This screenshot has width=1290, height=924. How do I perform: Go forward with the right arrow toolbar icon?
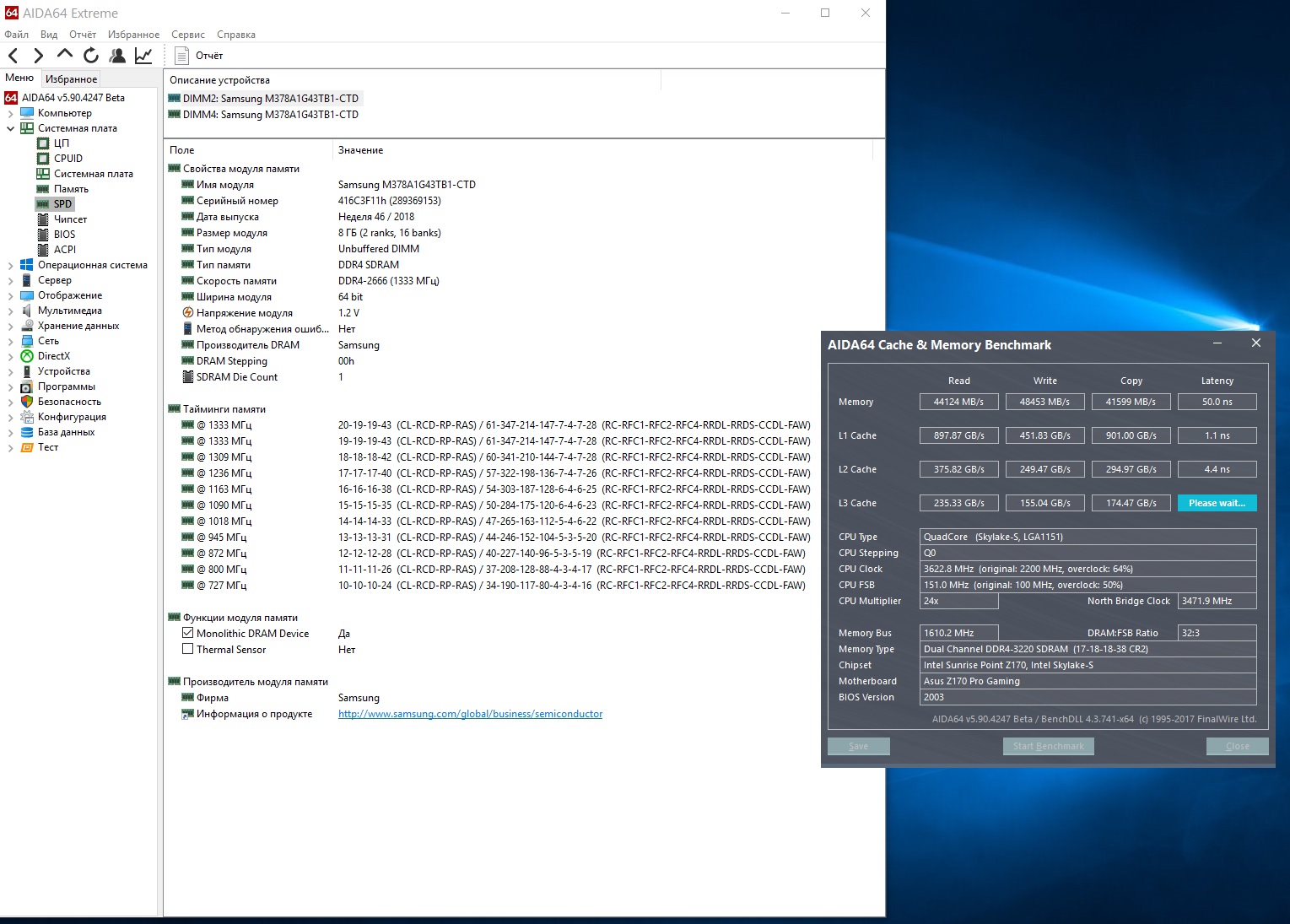point(38,56)
